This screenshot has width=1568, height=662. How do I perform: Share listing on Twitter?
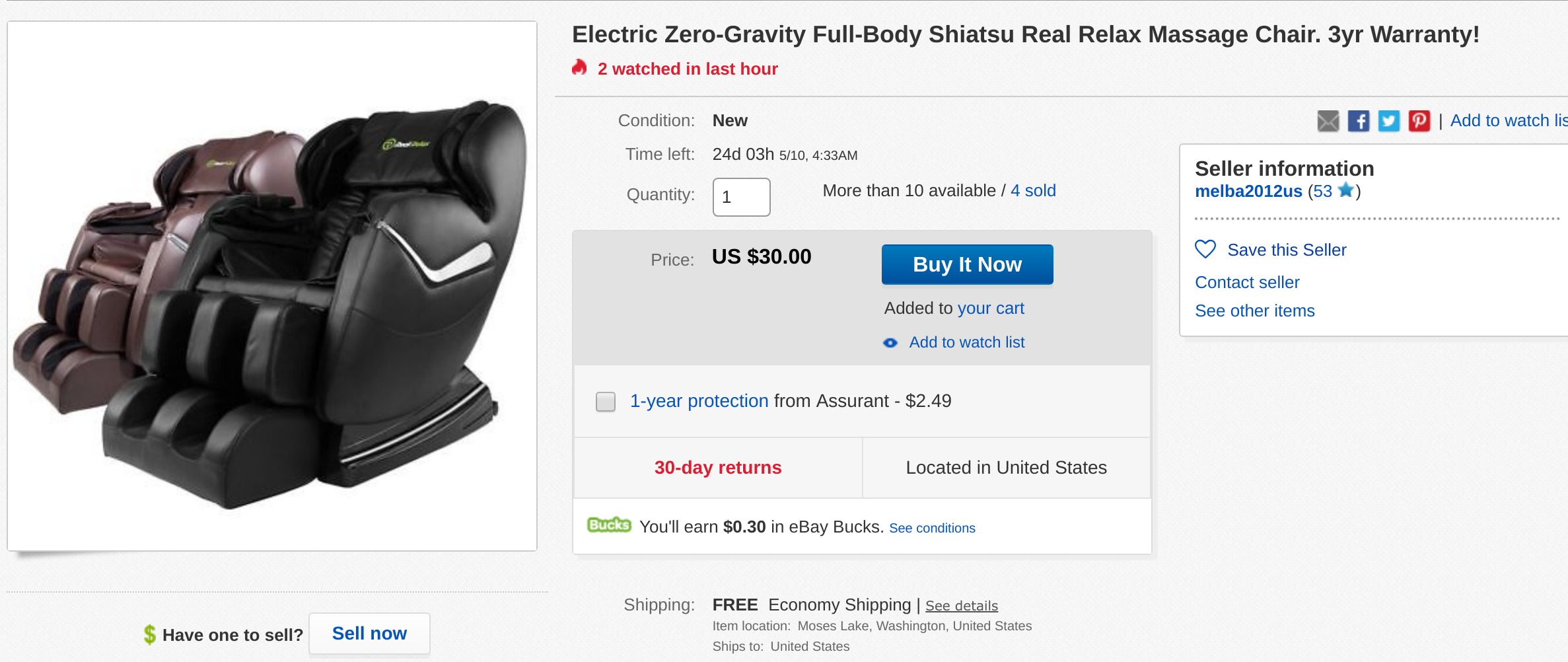[x=1388, y=121]
